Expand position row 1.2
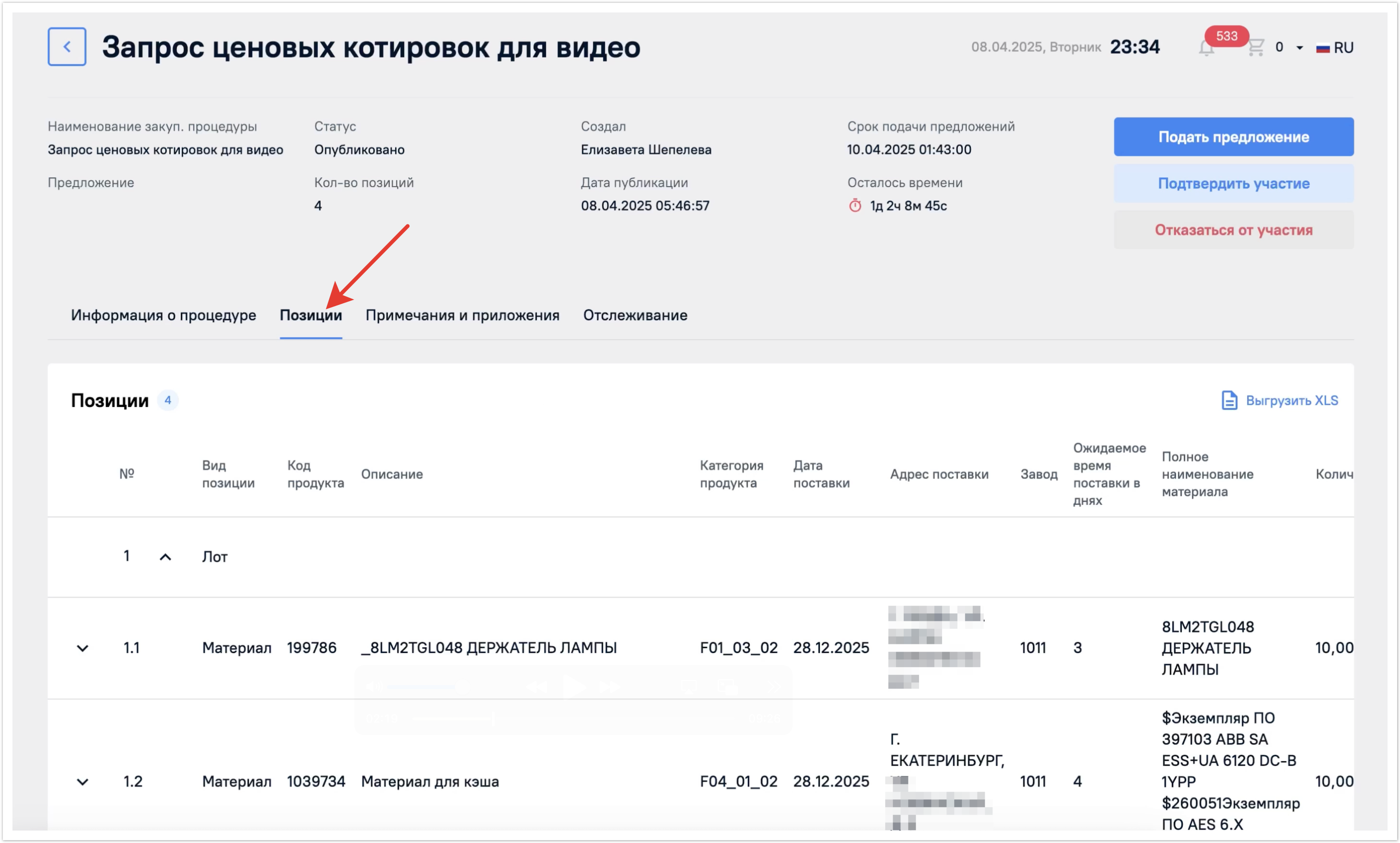 [82, 782]
